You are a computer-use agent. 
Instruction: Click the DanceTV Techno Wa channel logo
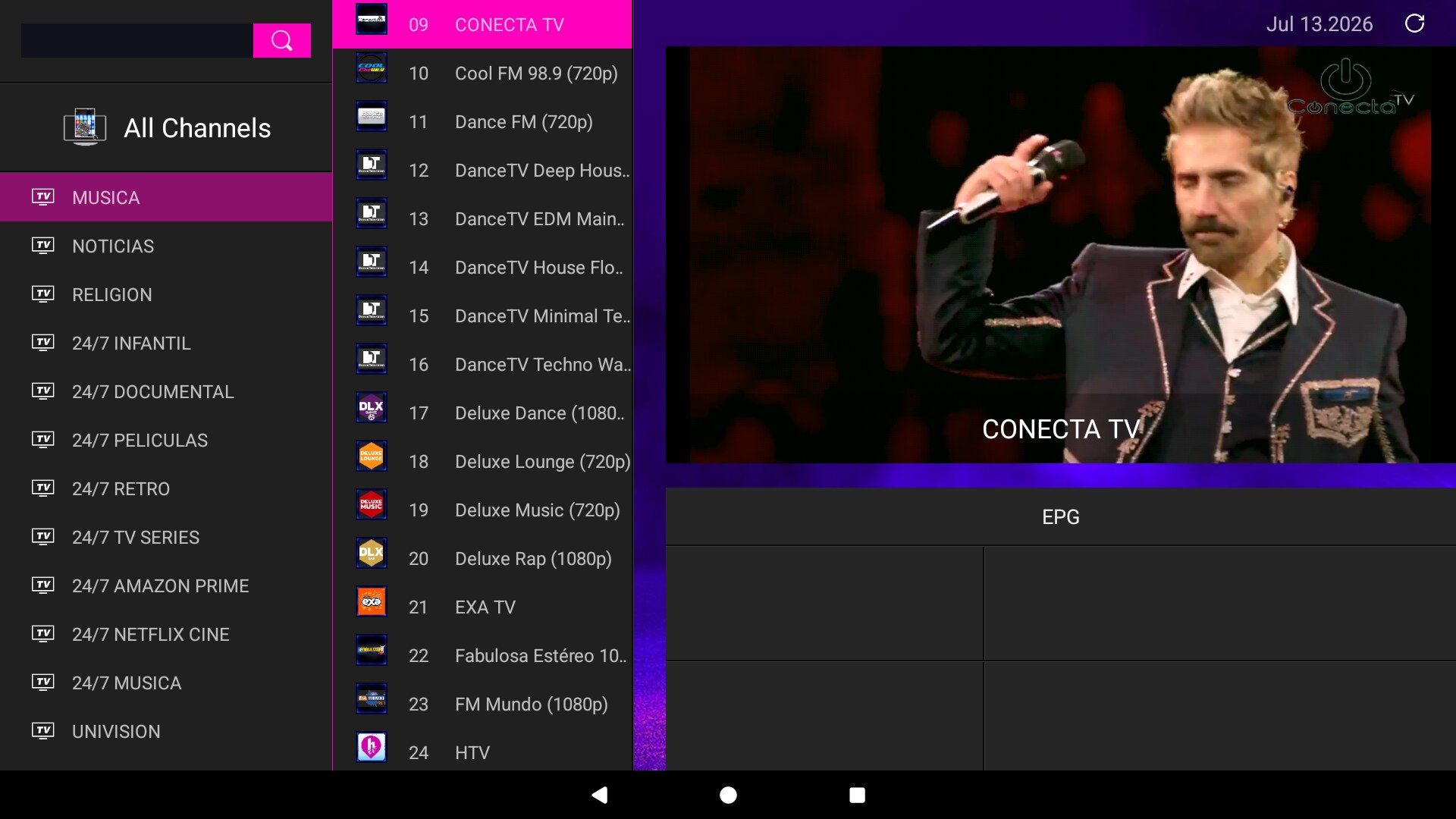click(372, 359)
